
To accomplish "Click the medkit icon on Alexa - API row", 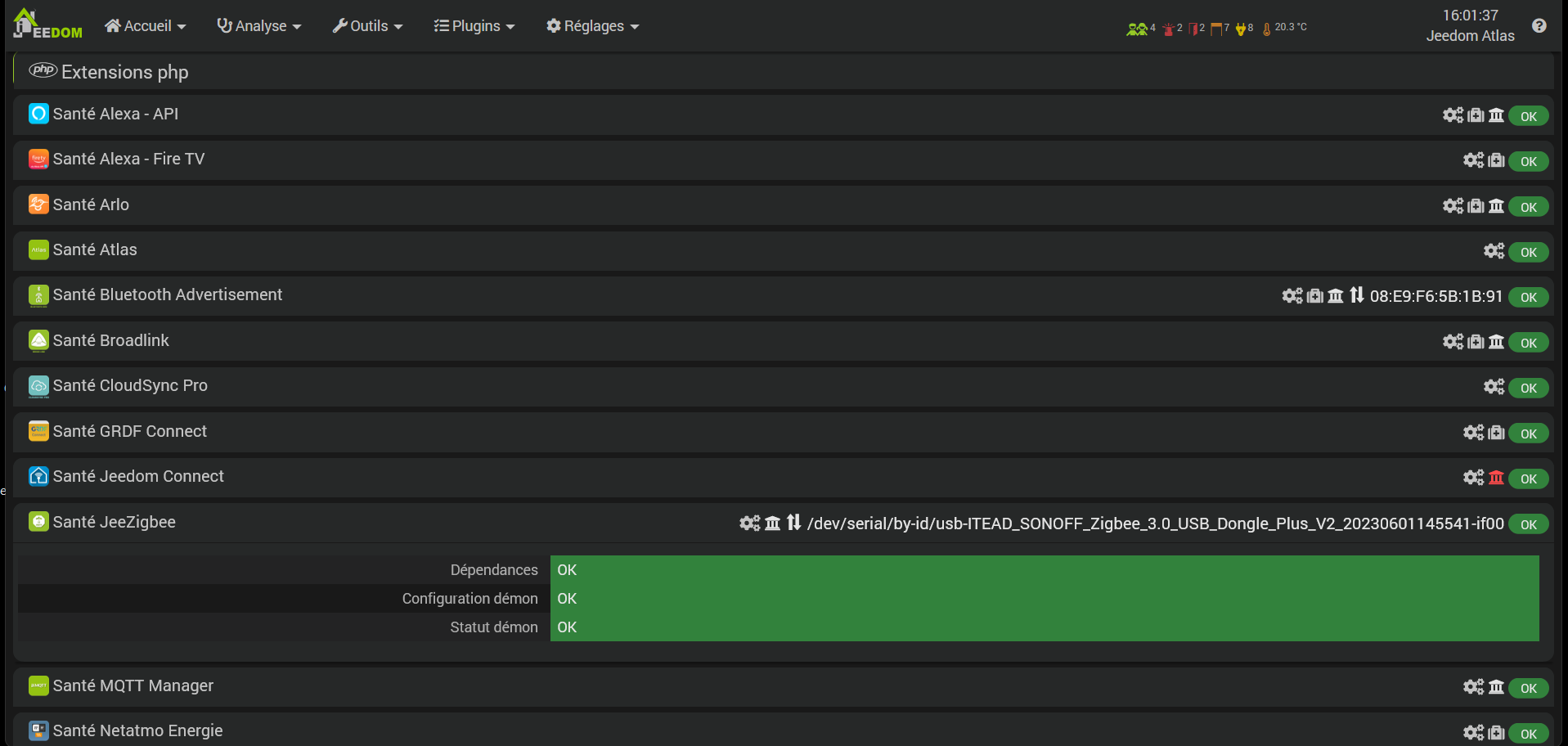I will tap(1476, 115).
